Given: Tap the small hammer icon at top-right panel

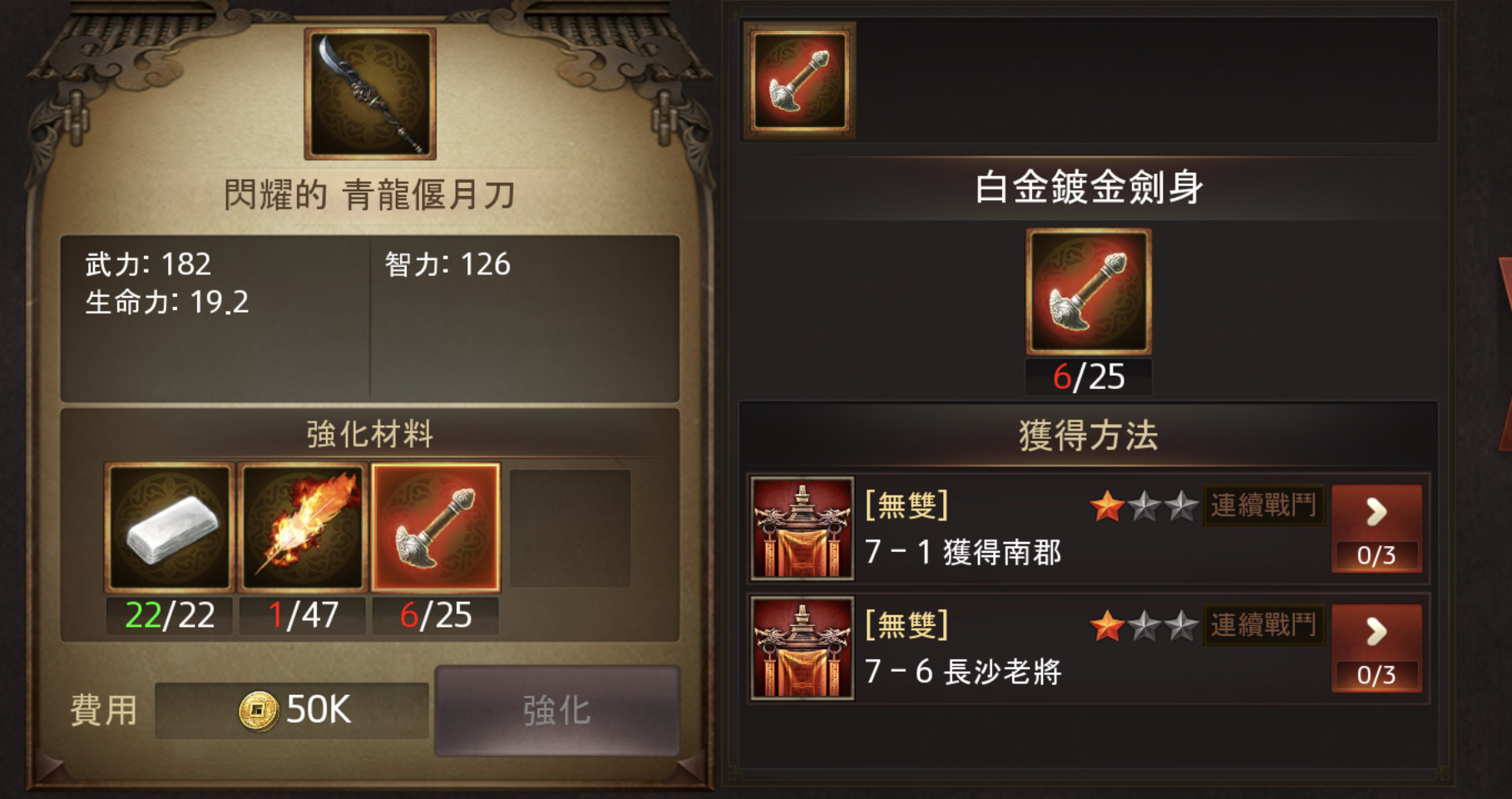Looking at the screenshot, I should pyautogui.click(x=799, y=80).
